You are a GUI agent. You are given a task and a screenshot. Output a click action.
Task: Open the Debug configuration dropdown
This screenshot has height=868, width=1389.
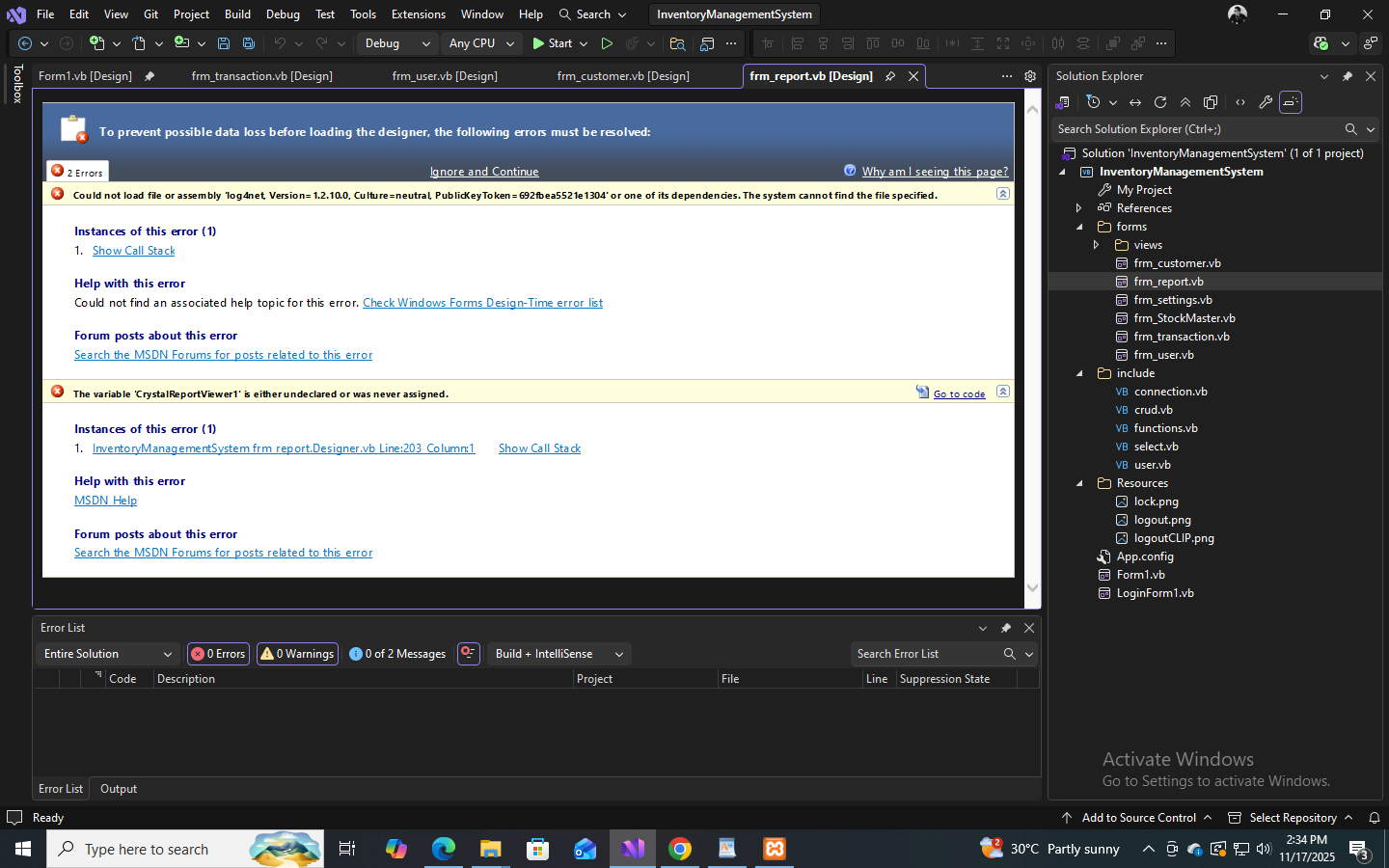click(397, 43)
